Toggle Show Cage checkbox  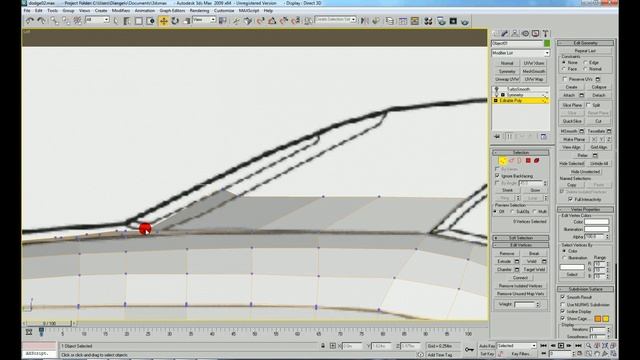pyautogui.click(x=563, y=318)
